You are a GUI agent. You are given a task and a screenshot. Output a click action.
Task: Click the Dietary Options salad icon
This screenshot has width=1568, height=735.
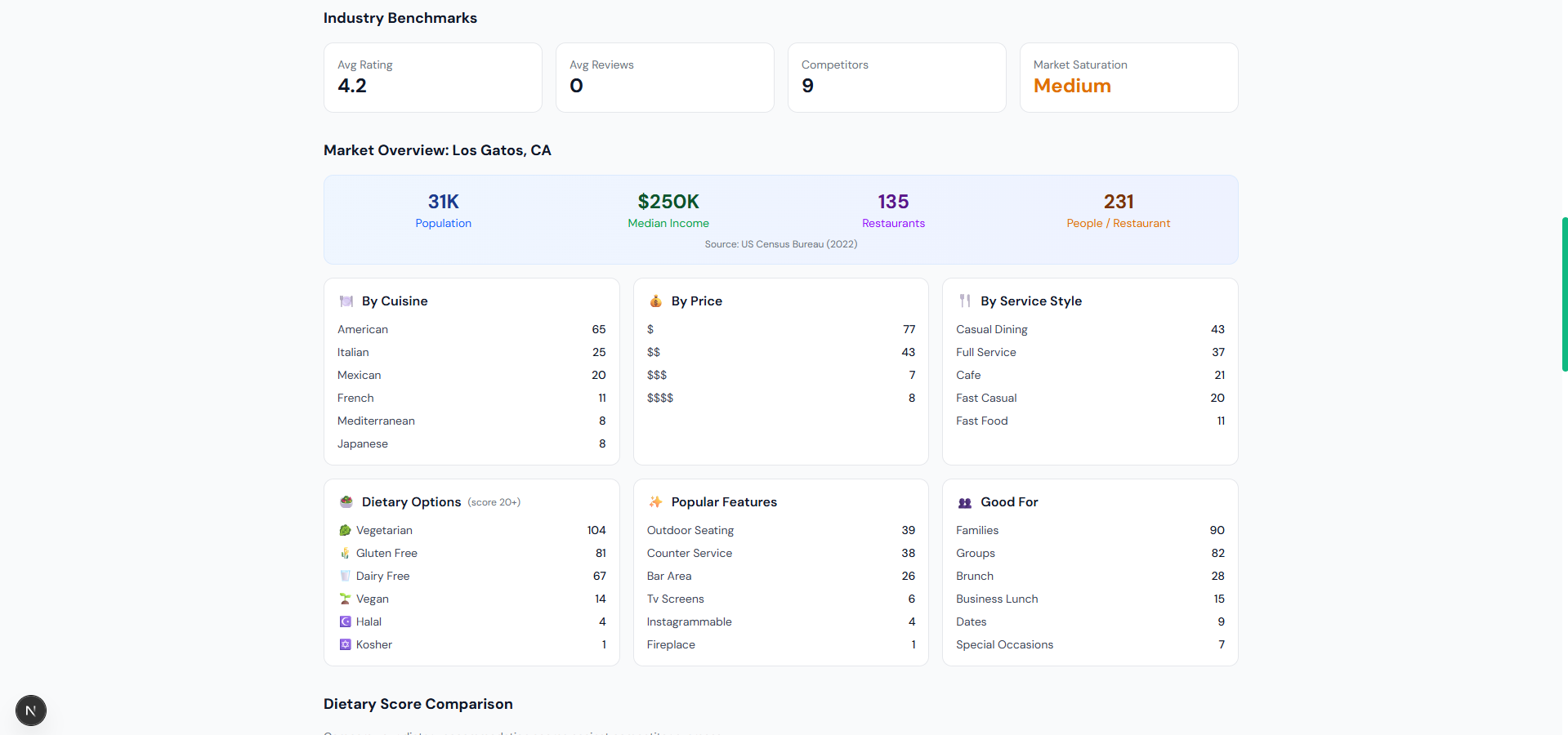coord(346,502)
